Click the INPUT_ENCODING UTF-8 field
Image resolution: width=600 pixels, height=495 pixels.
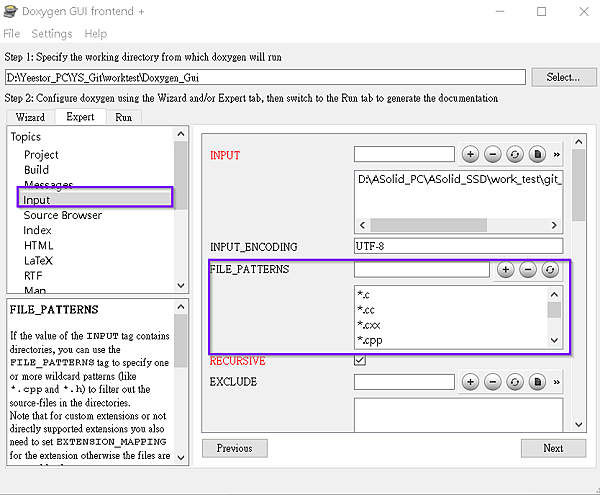[x=458, y=246]
